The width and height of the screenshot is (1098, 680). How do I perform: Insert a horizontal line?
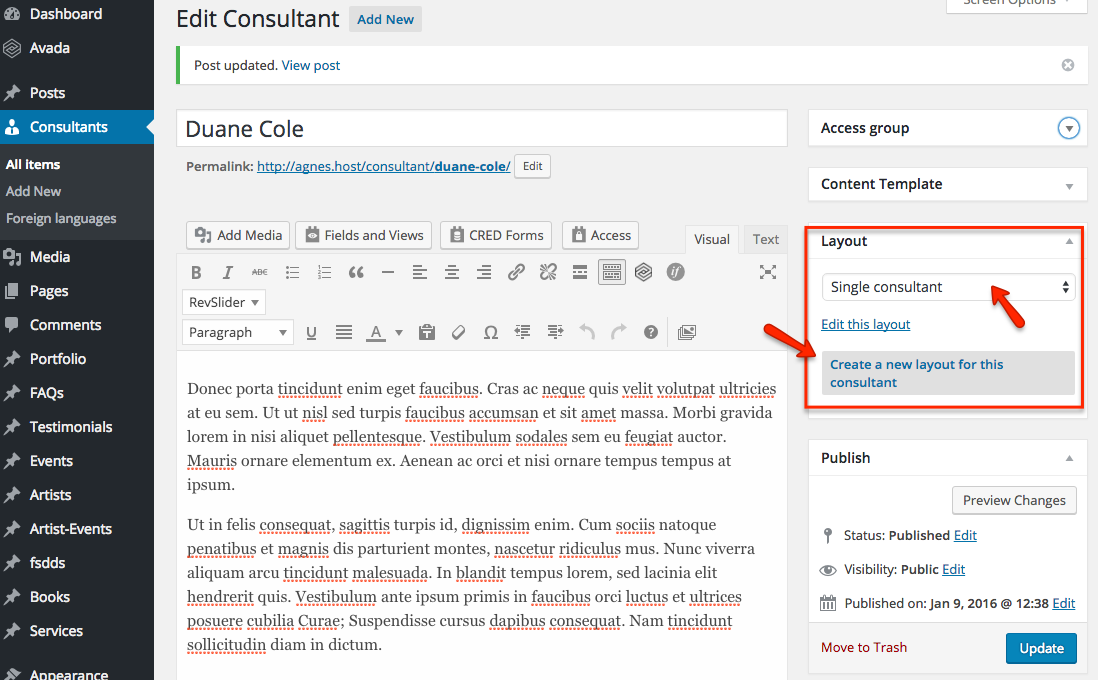[x=388, y=272]
